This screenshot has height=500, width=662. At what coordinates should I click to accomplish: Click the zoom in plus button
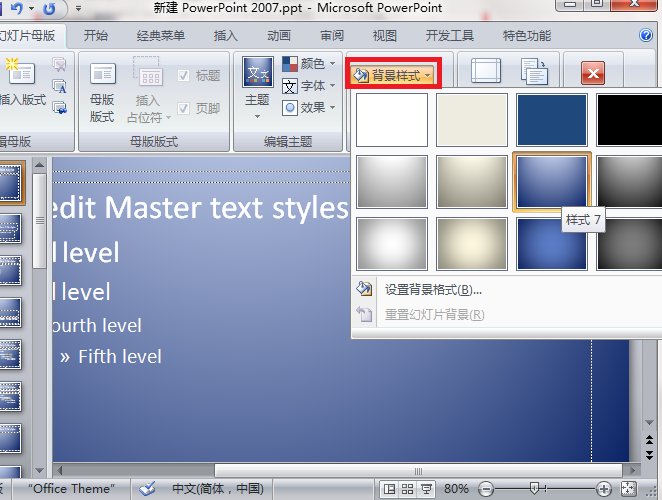click(604, 489)
